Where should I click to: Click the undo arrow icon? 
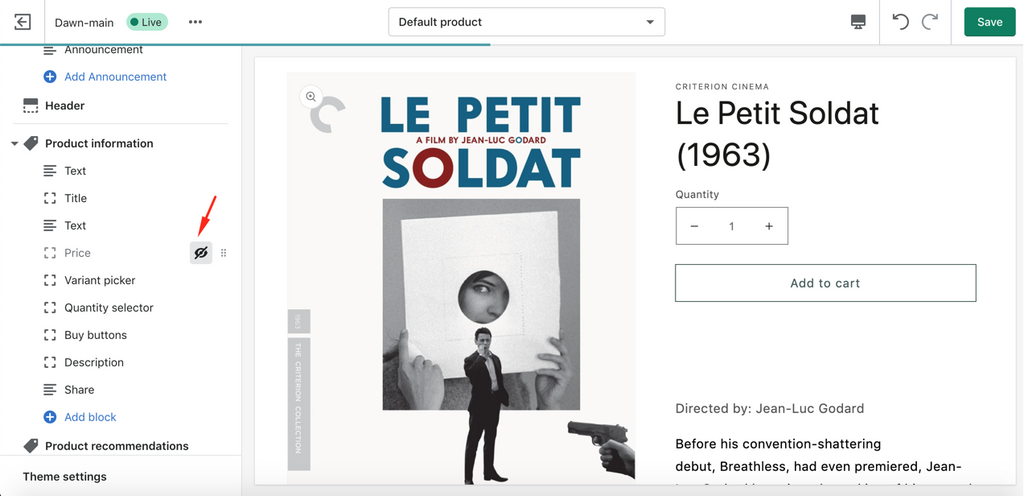click(x=900, y=22)
